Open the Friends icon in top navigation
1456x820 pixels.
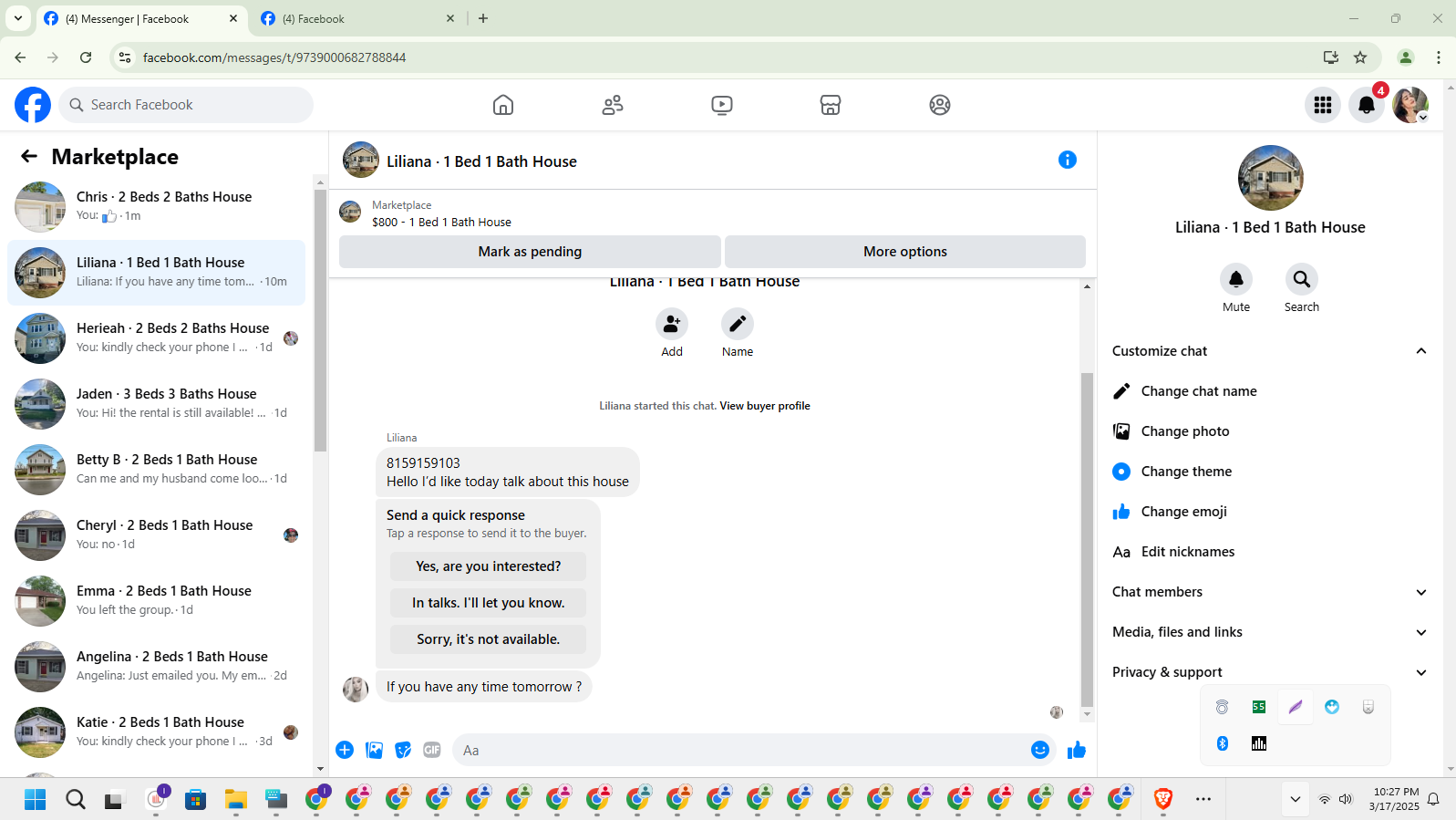[613, 105]
